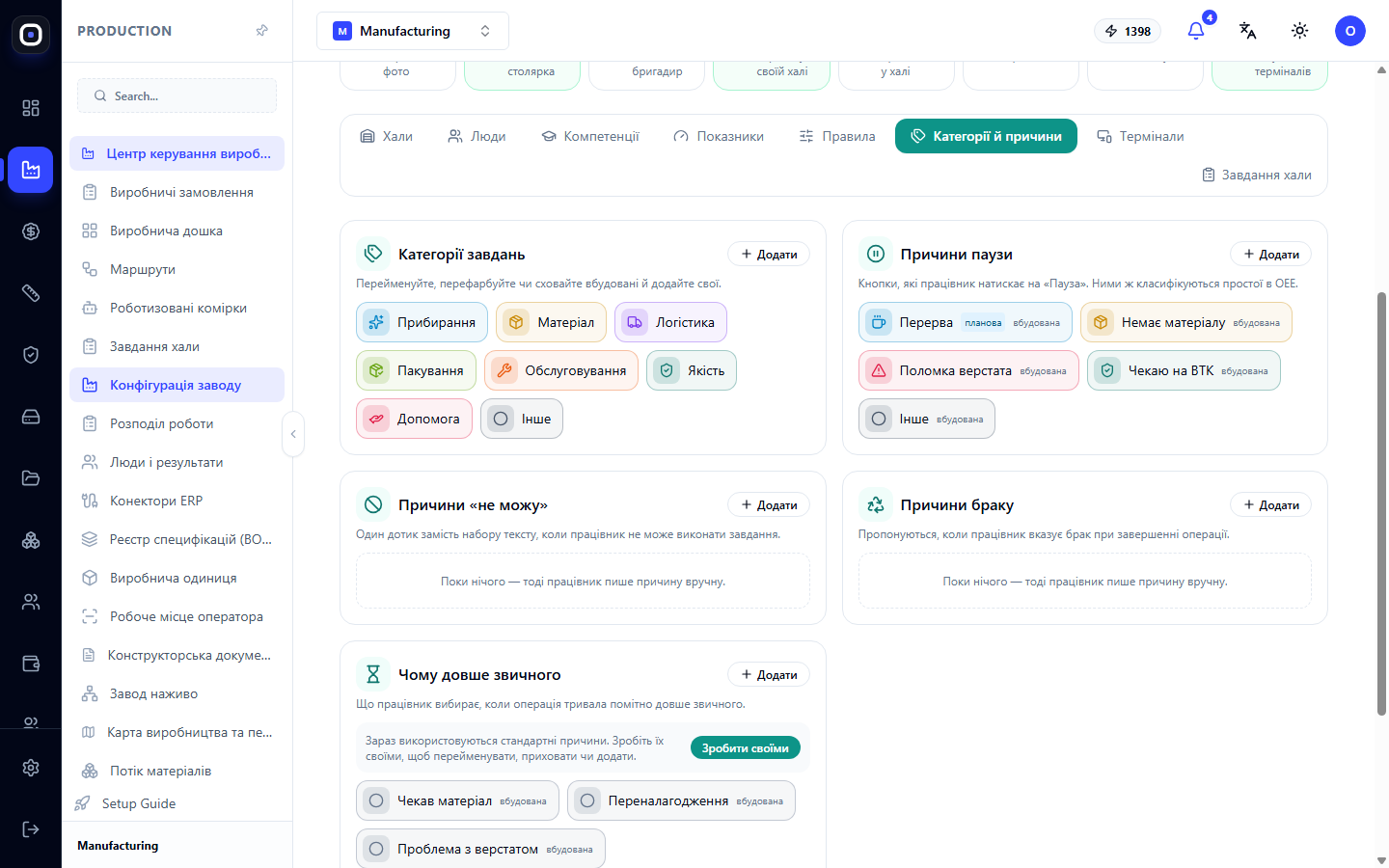Pin the Production sidebar
The image size is (1389, 868).
coord(261,31)
